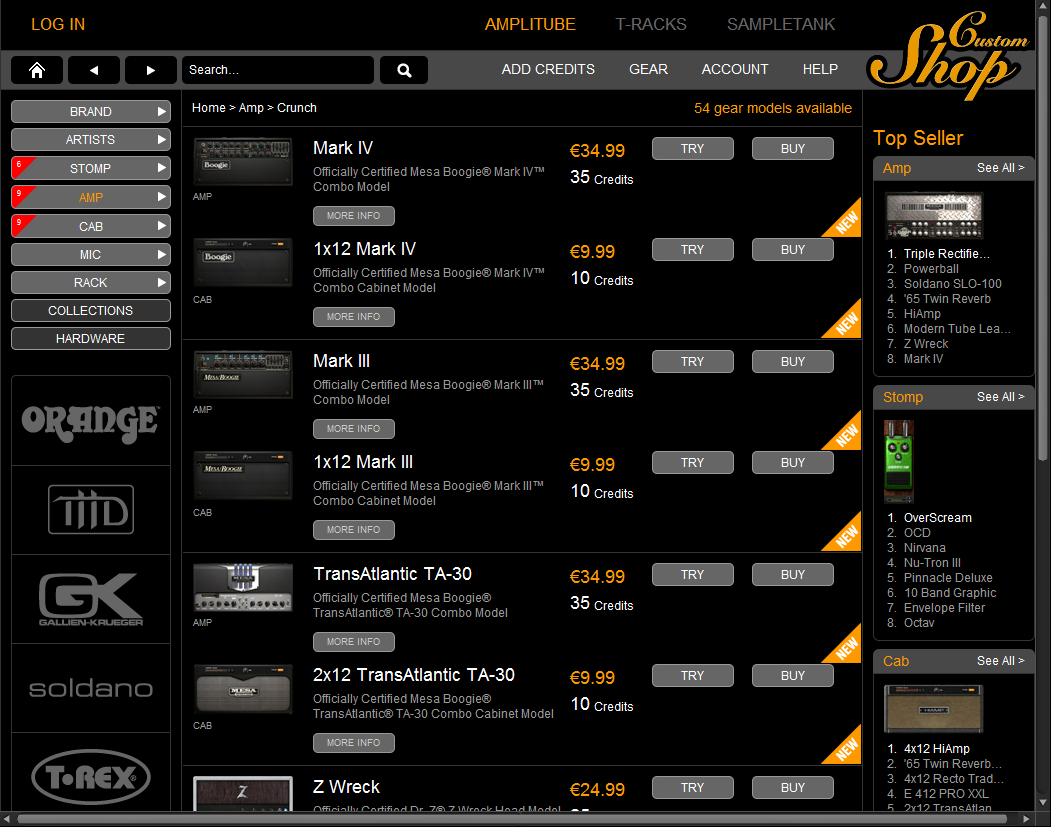Screen dimensions: 1051x827
Task: Expand the ARTISTS category menu
Action: tap(91, 140)
